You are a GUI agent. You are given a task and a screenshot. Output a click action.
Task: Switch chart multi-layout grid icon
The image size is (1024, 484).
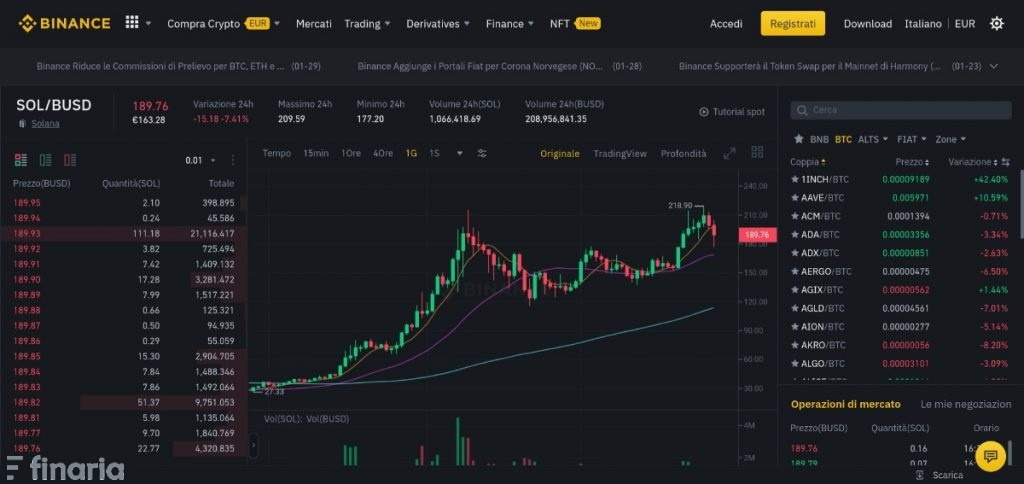pyautogui.click(x=758, y=152)
